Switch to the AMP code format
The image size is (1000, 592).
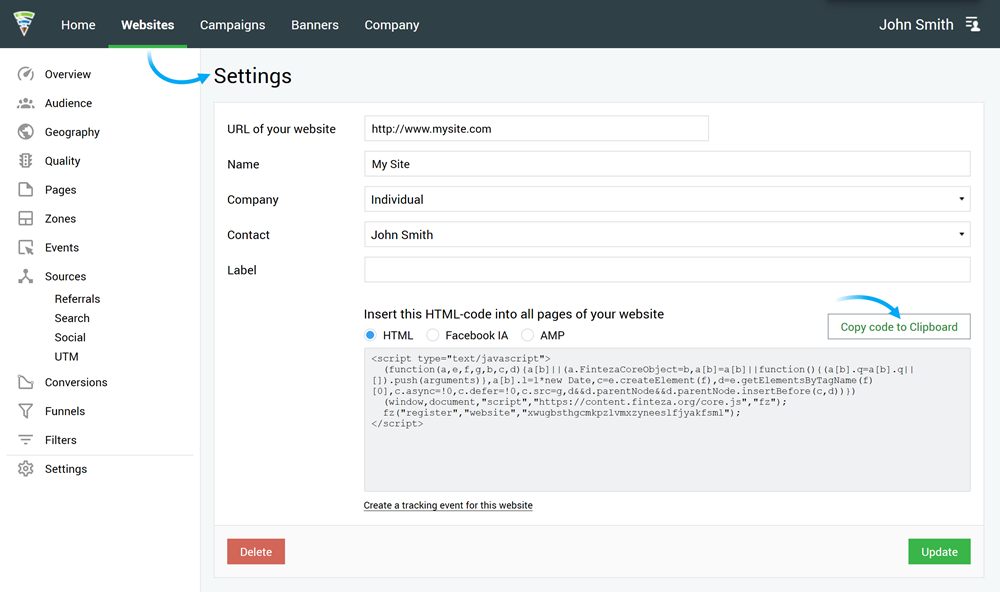pyautogui.click(x=528, y=335)
